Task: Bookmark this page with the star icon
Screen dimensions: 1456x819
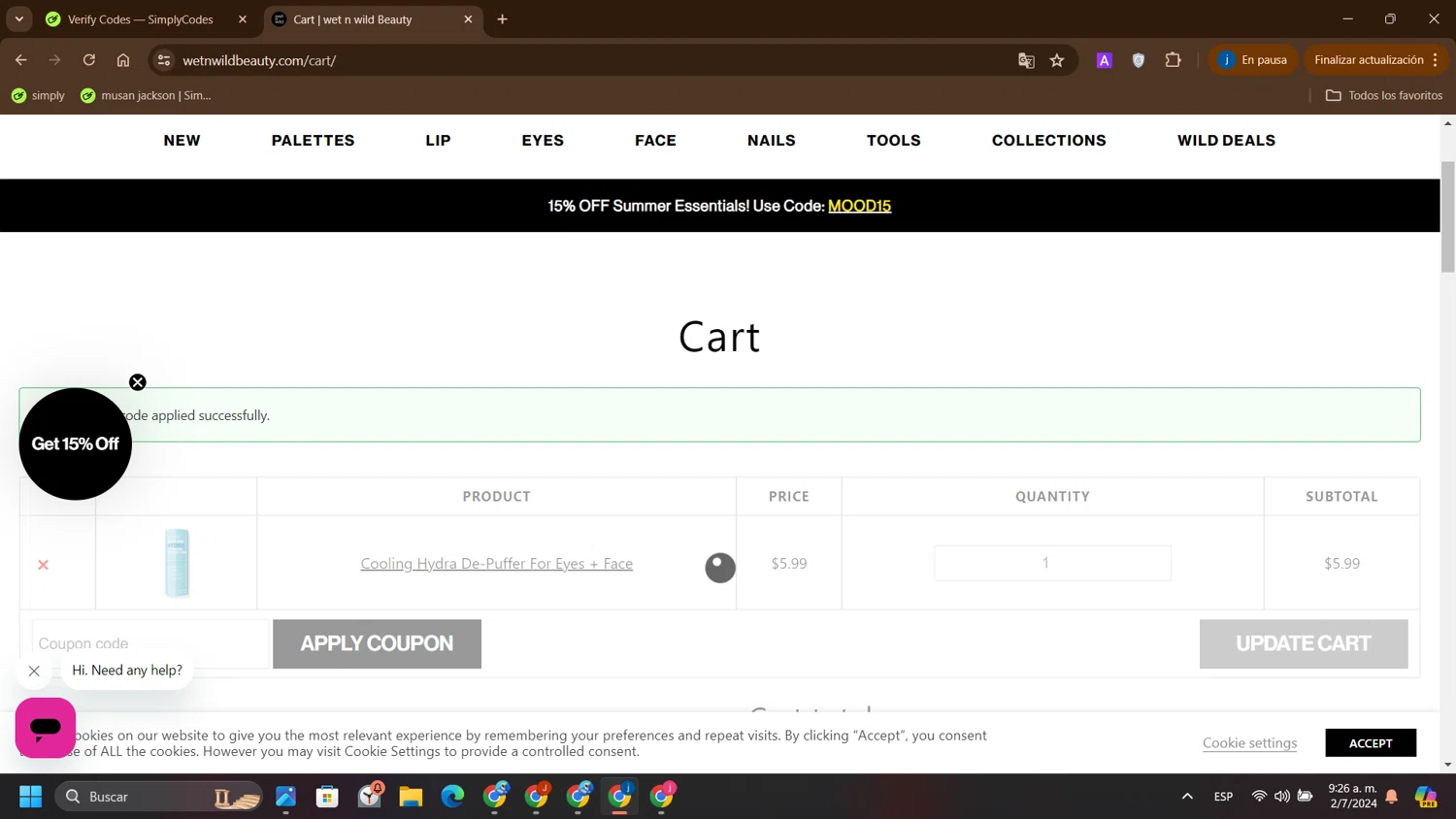Action: pos(1057,60)
